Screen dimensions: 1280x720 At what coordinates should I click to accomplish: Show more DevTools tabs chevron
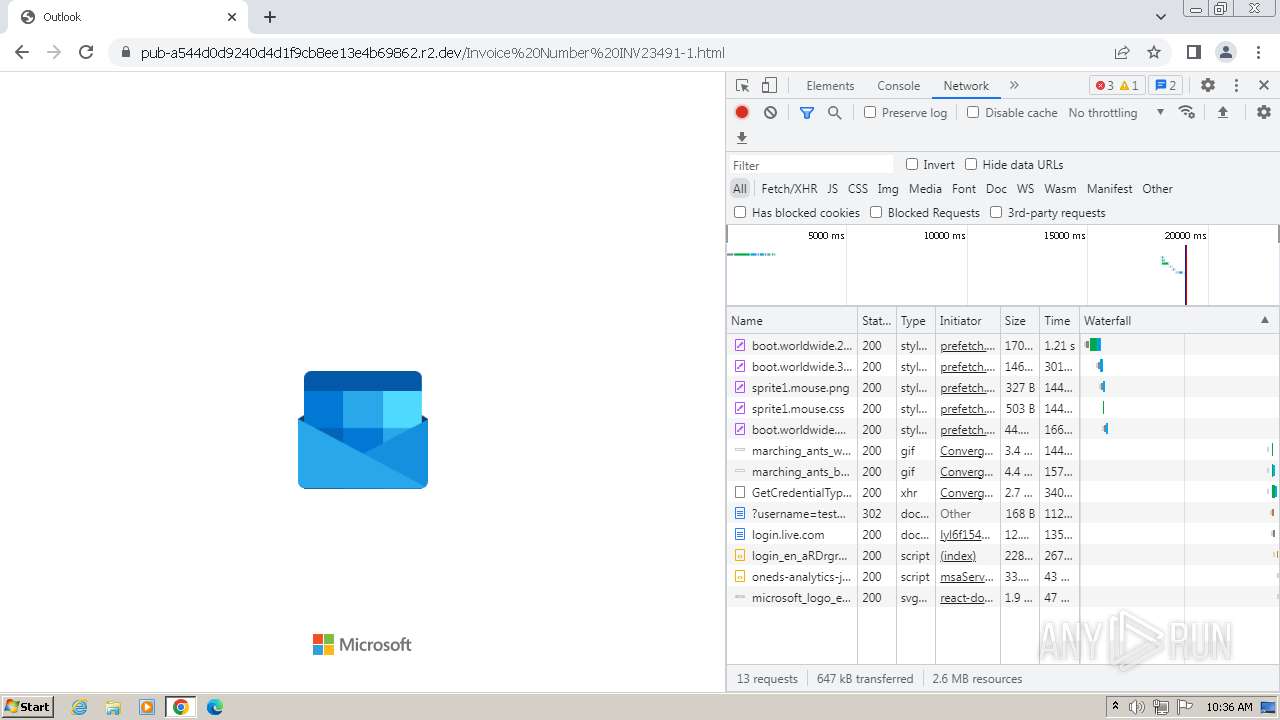point(1014,86)
